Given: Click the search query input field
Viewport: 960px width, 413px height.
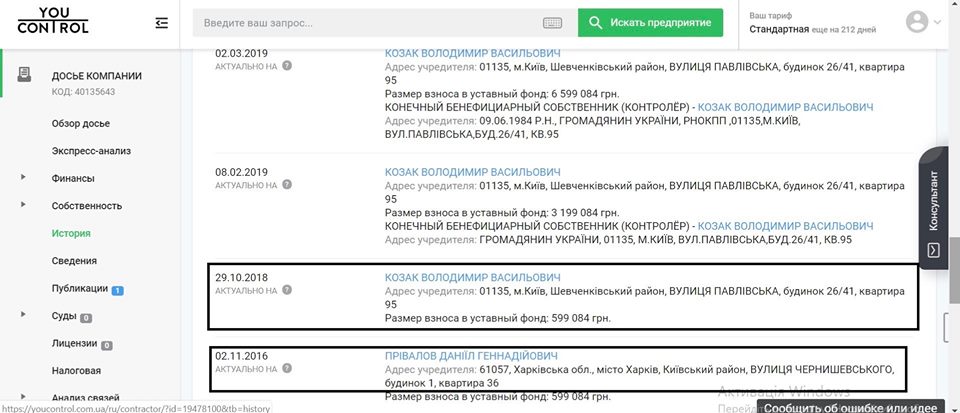Looking at the screenshot, I should (370, 22).
